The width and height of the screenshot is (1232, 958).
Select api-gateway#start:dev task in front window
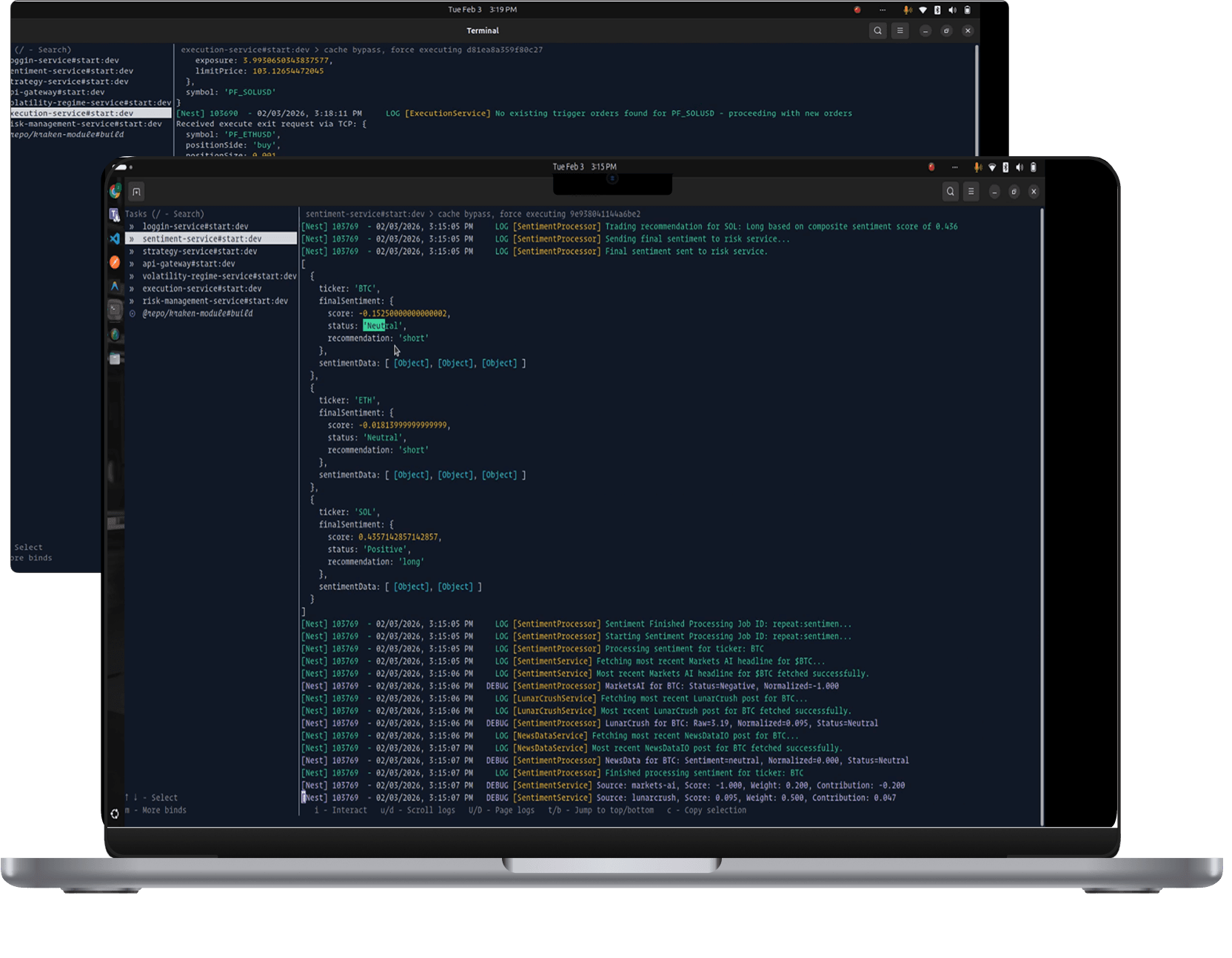189,264
